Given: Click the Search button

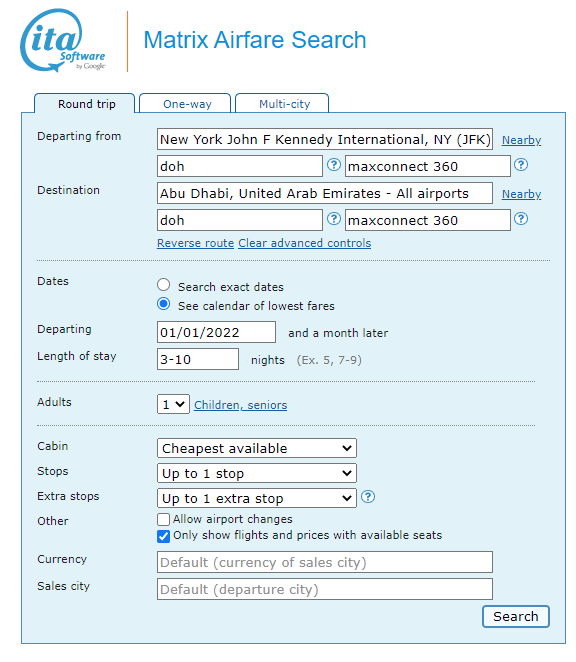Looking at the screenshot, I should click(516, 617).
